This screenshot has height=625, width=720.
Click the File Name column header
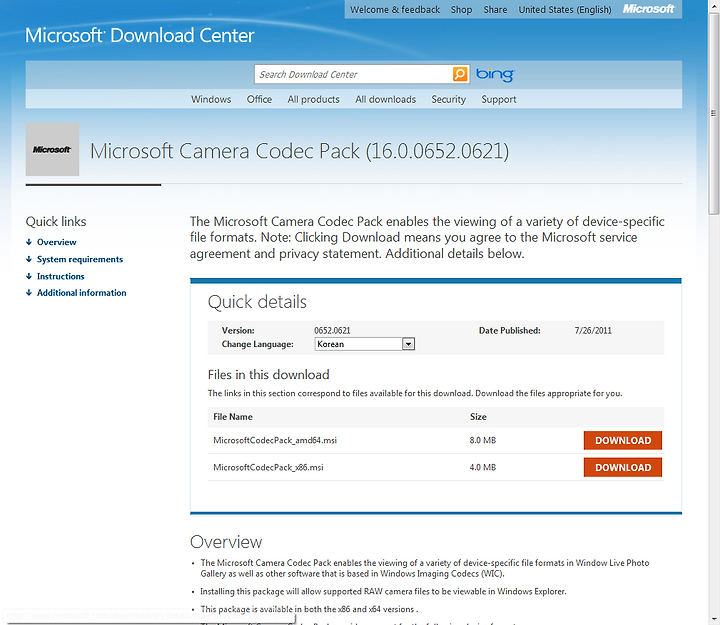coord(233,417)
